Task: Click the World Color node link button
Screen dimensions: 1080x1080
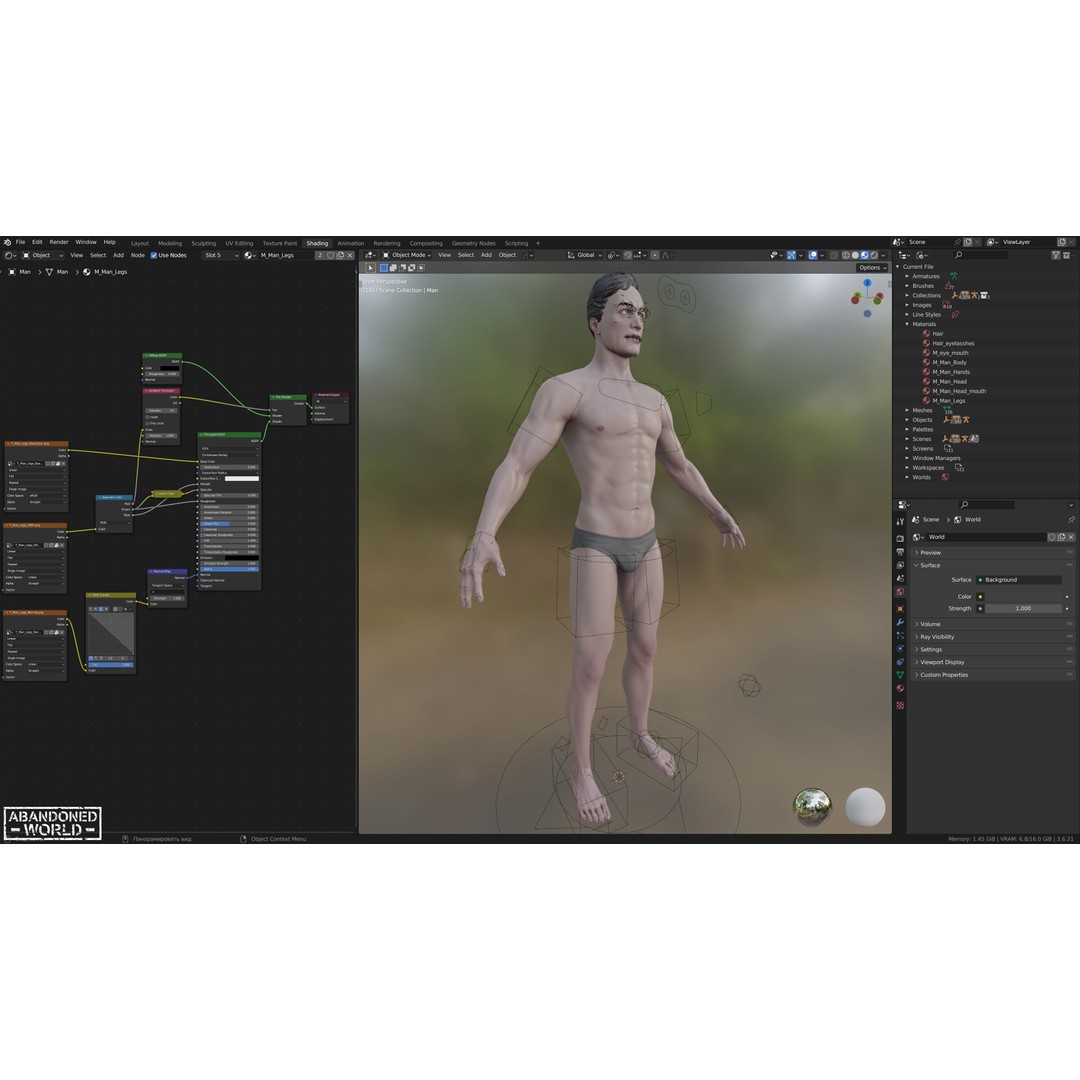Action: click(x=980, y=597)
